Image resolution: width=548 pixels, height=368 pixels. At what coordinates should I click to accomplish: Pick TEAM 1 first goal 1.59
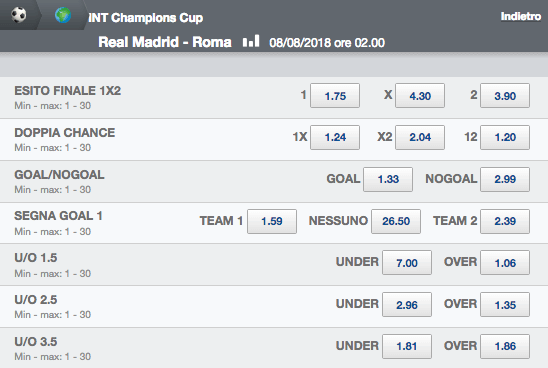(272, 221)
